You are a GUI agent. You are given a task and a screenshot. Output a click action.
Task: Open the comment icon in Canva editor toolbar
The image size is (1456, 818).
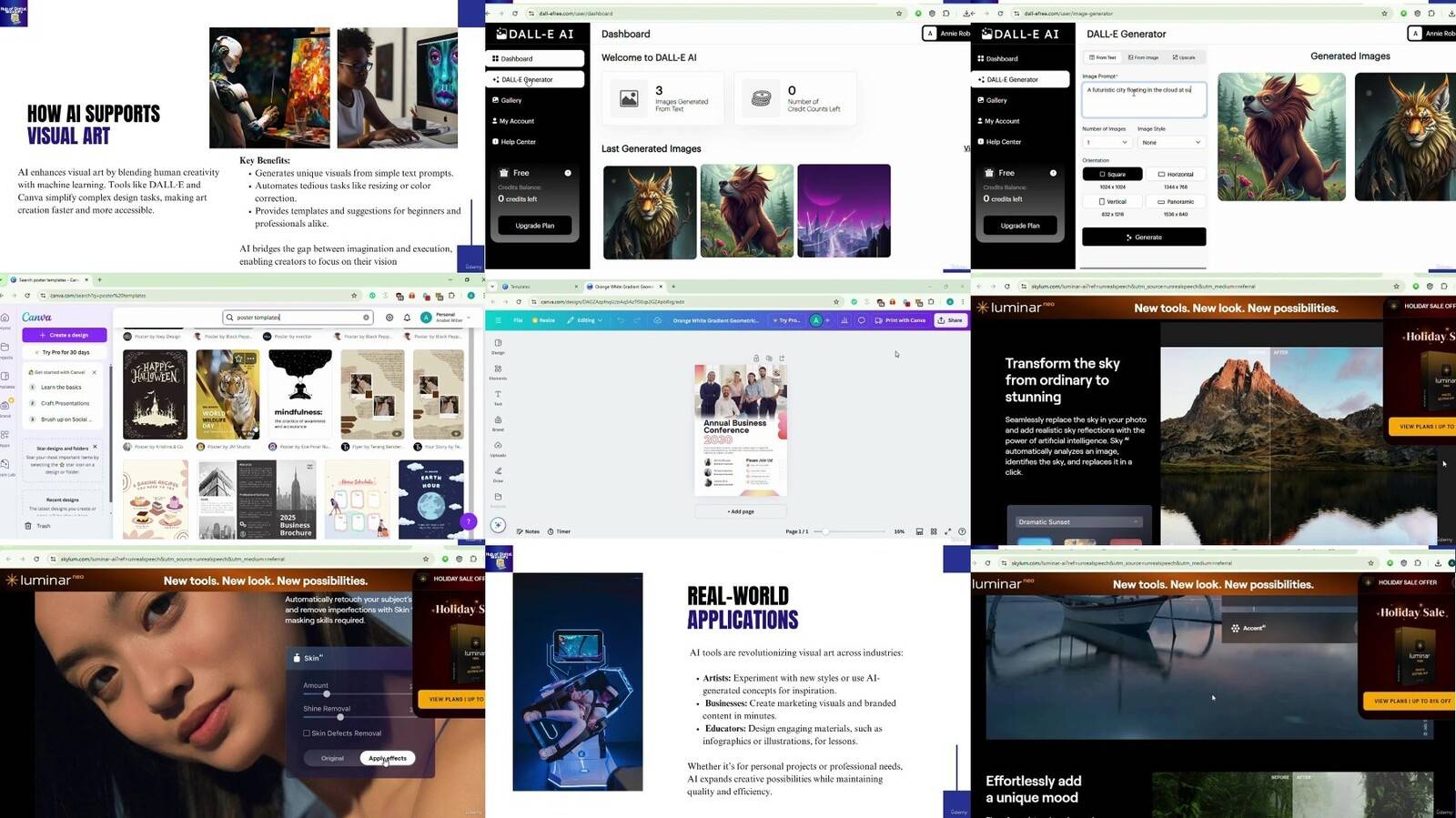pos(861,320)
